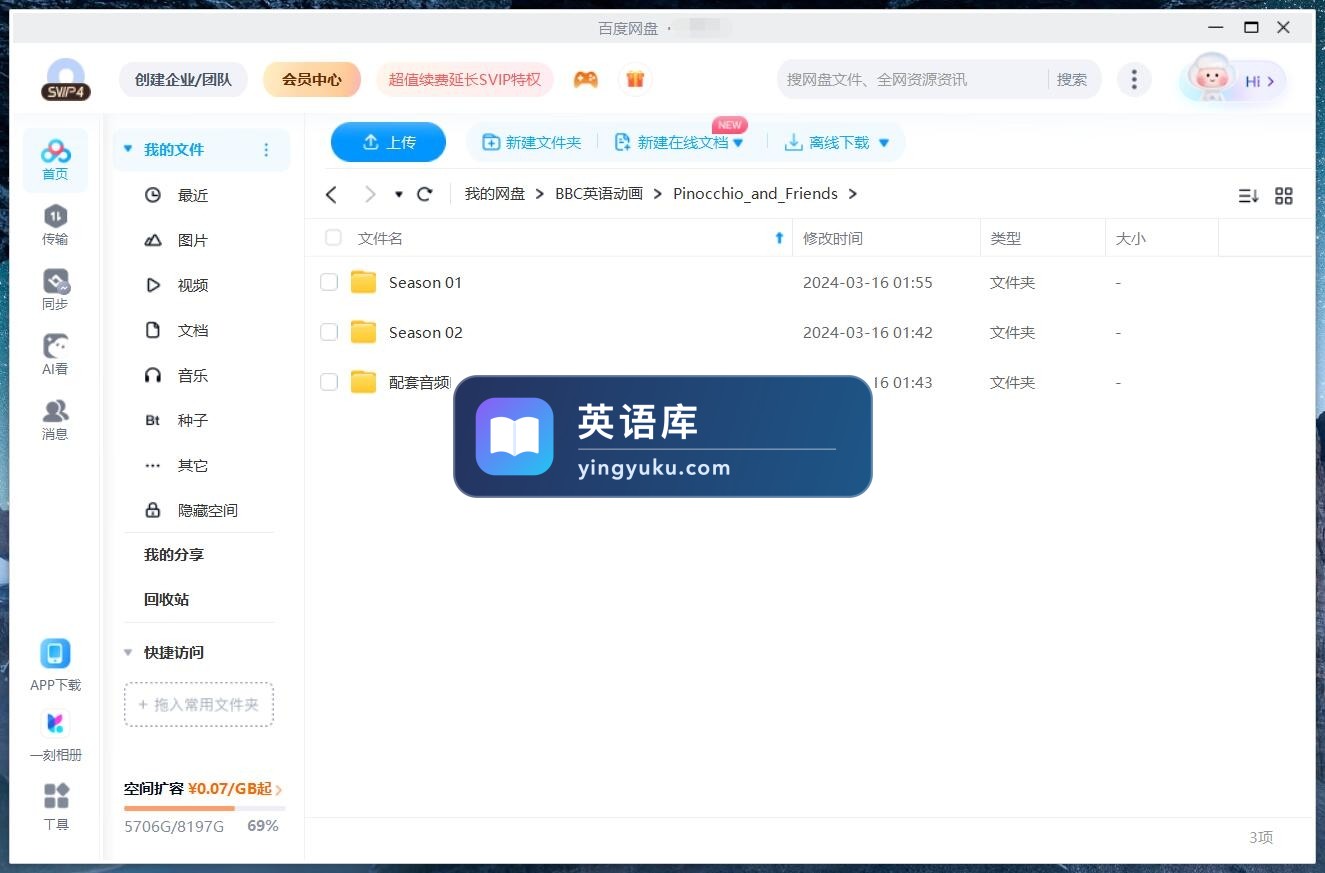Open the 传输 transfer panel
This screenshot has height=873, width=1325.
[55, 225]
